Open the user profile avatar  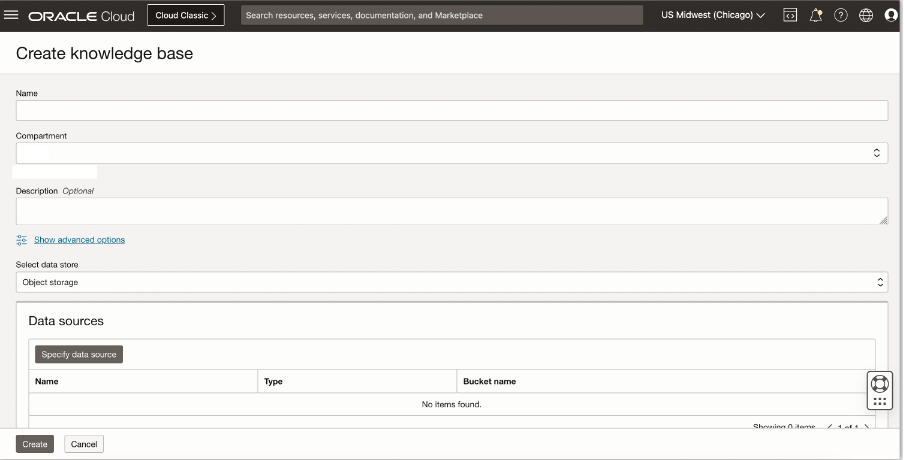tap(891, 16)
